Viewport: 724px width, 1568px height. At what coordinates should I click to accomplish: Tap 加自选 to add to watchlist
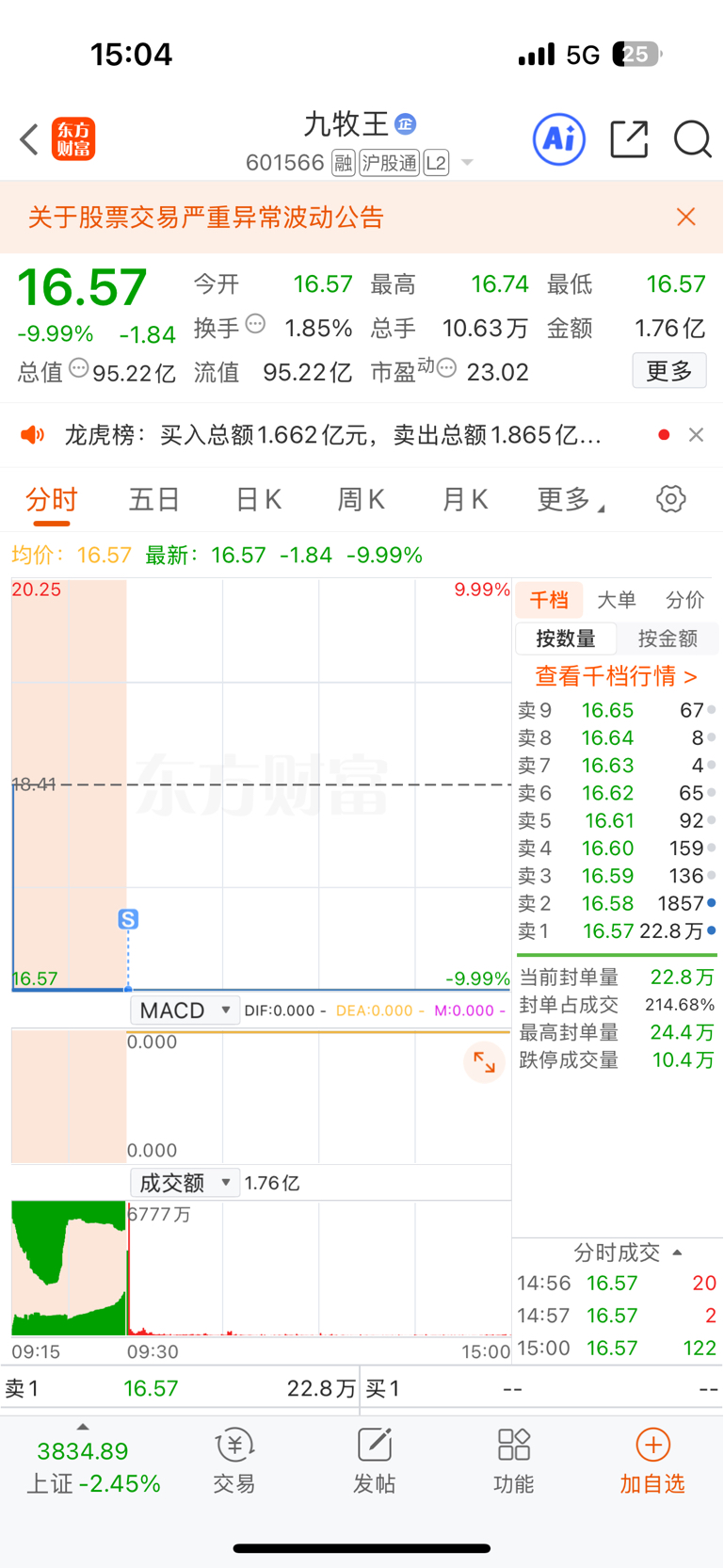pyautogui.click(x=652, y=1462)
